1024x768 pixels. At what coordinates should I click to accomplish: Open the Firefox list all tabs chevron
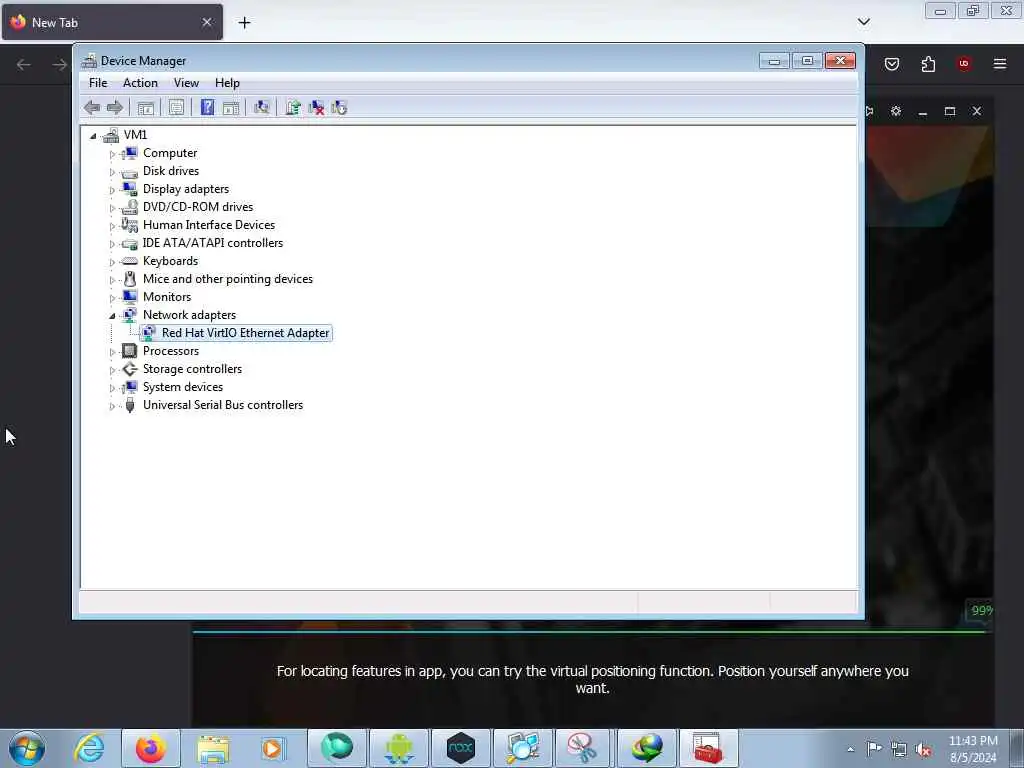tap(864, 22)
